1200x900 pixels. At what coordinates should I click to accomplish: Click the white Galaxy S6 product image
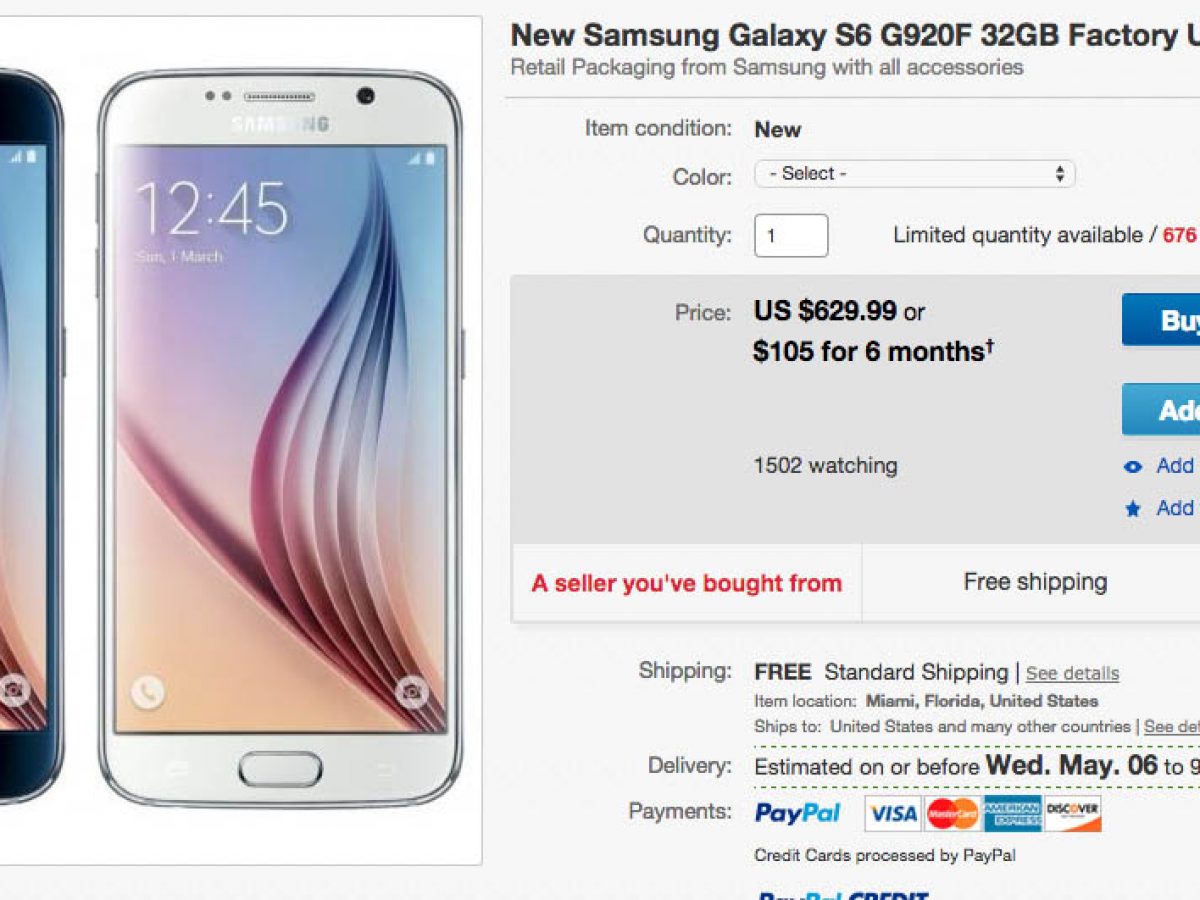click(x=280, y=440)
